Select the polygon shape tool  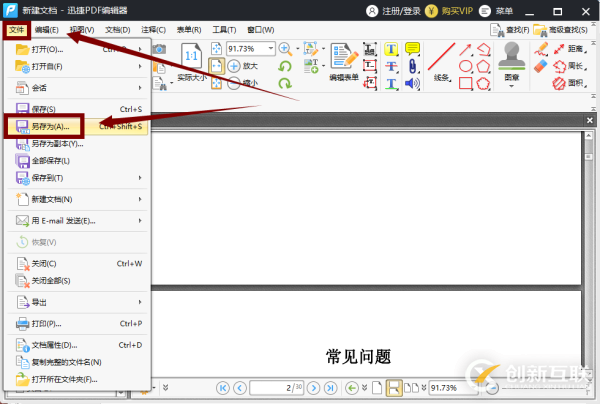click(483, 66)
